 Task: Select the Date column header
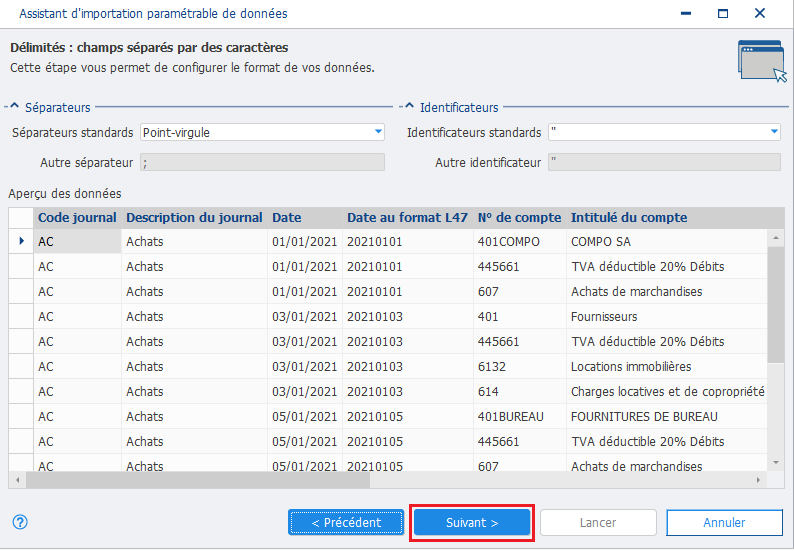coord(305,218)
